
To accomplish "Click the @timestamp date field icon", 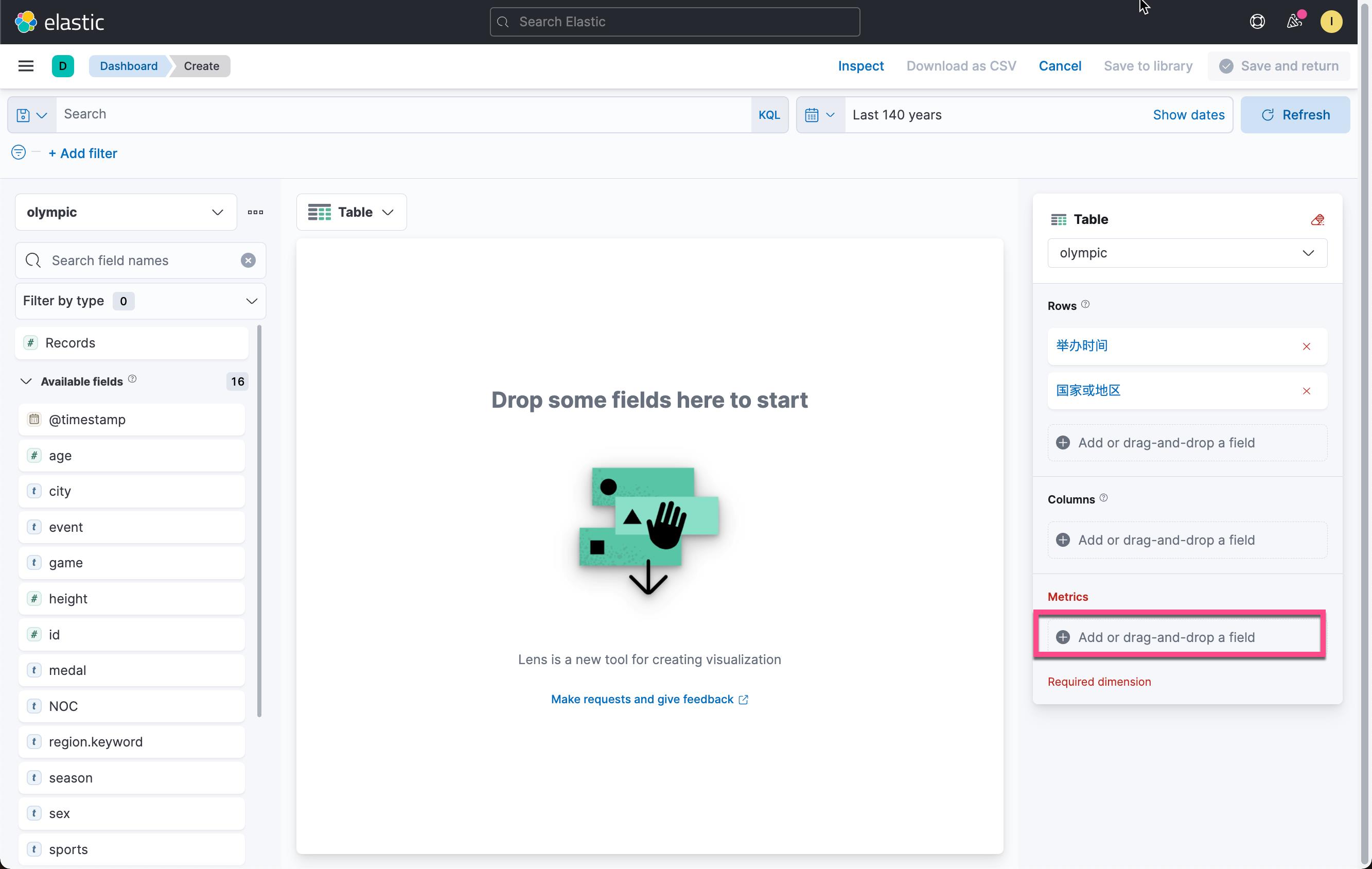I will coord(34,420).
